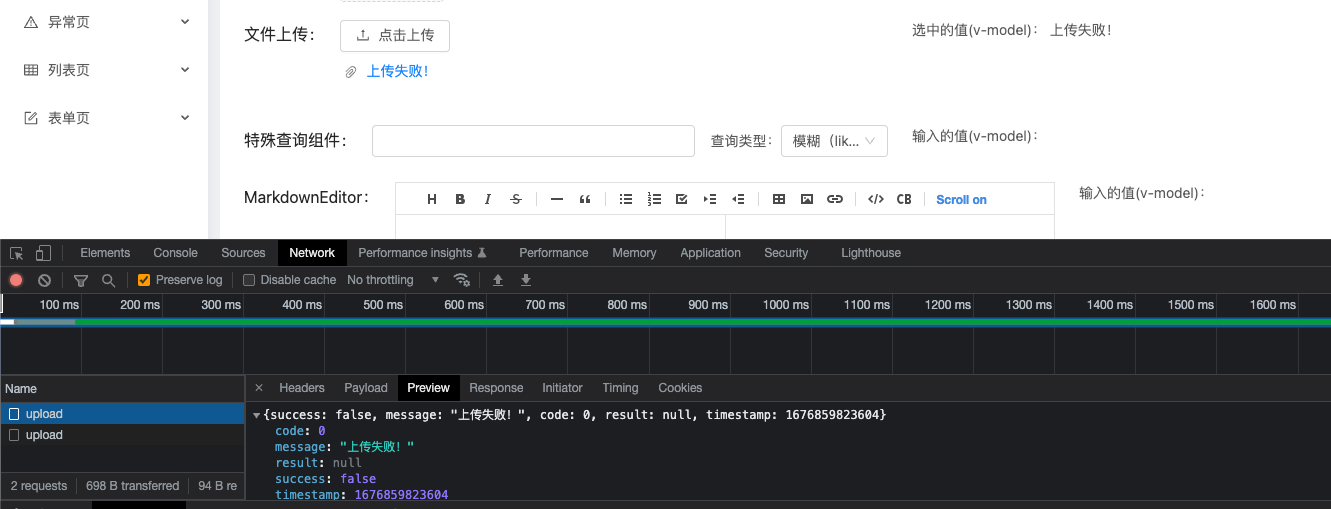
Task: Toggle bold formatting in MarkdownEditor
Action: [460, 199]
